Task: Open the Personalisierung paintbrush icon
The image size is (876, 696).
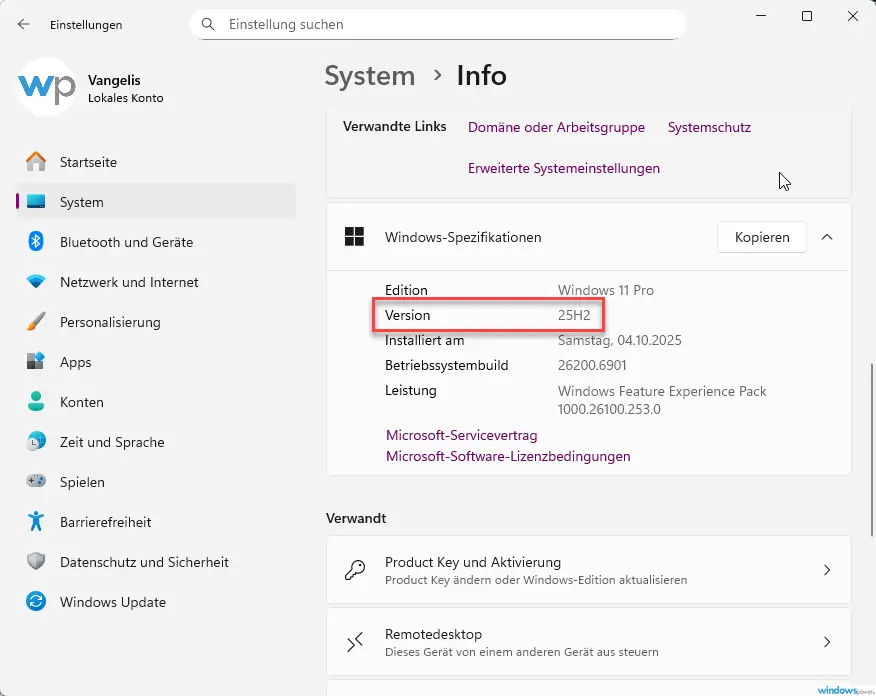Action: point(36,322)
